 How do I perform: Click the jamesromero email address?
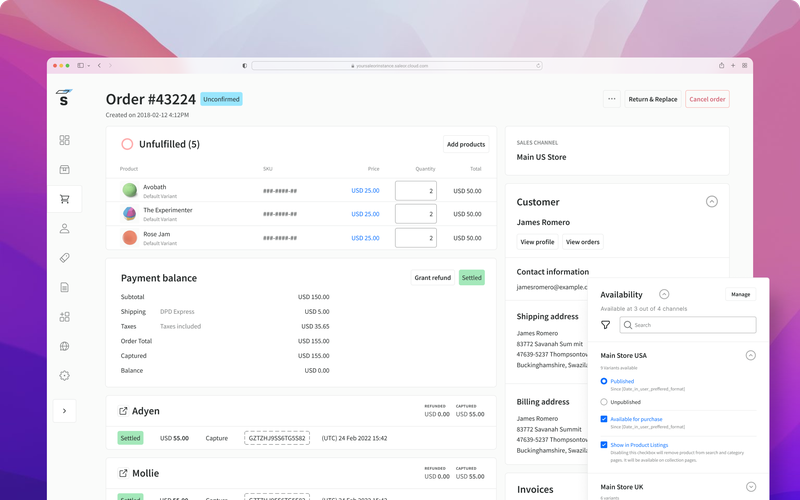(x=552, y=287)
